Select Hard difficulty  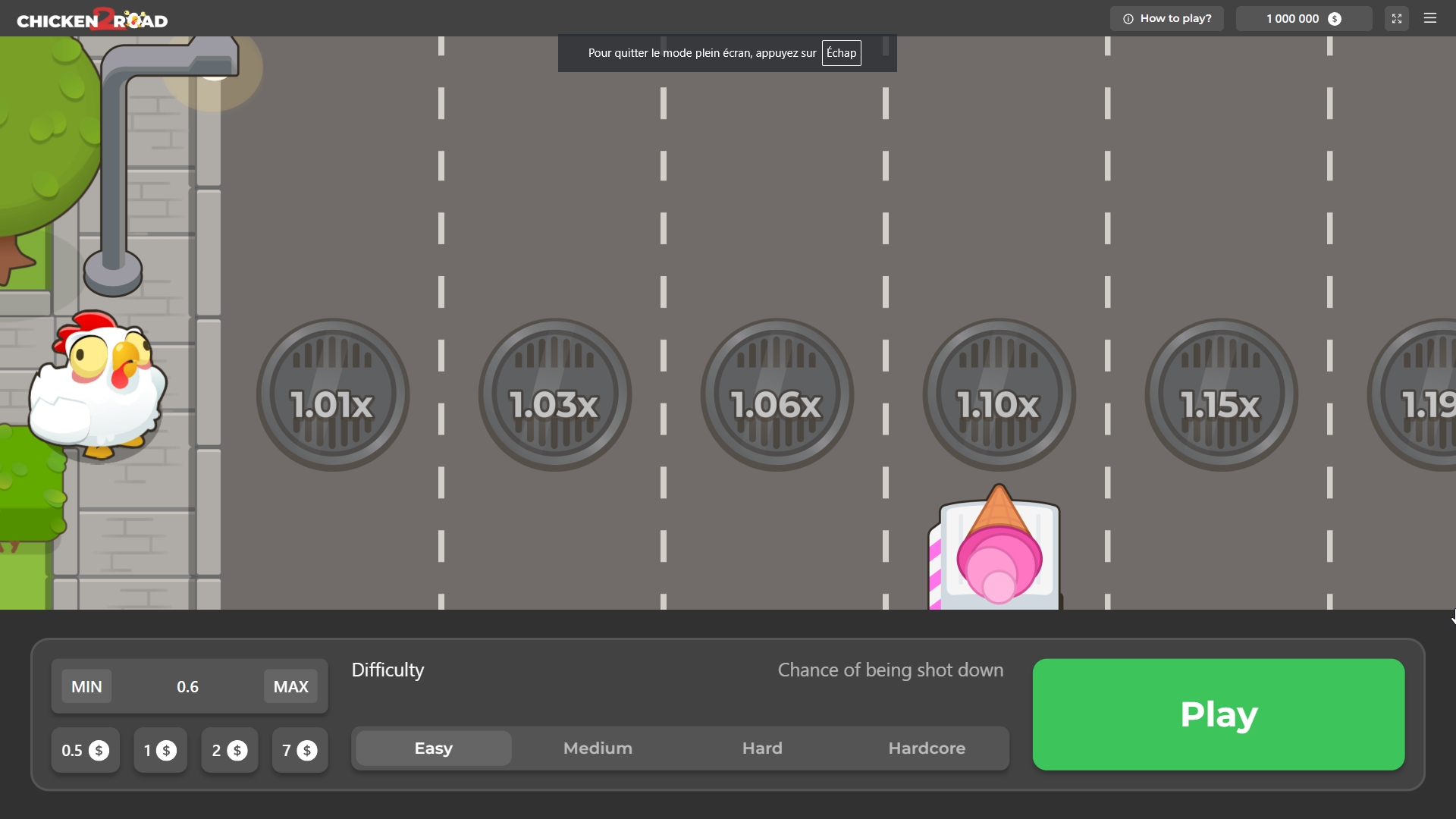click(762, 748)
